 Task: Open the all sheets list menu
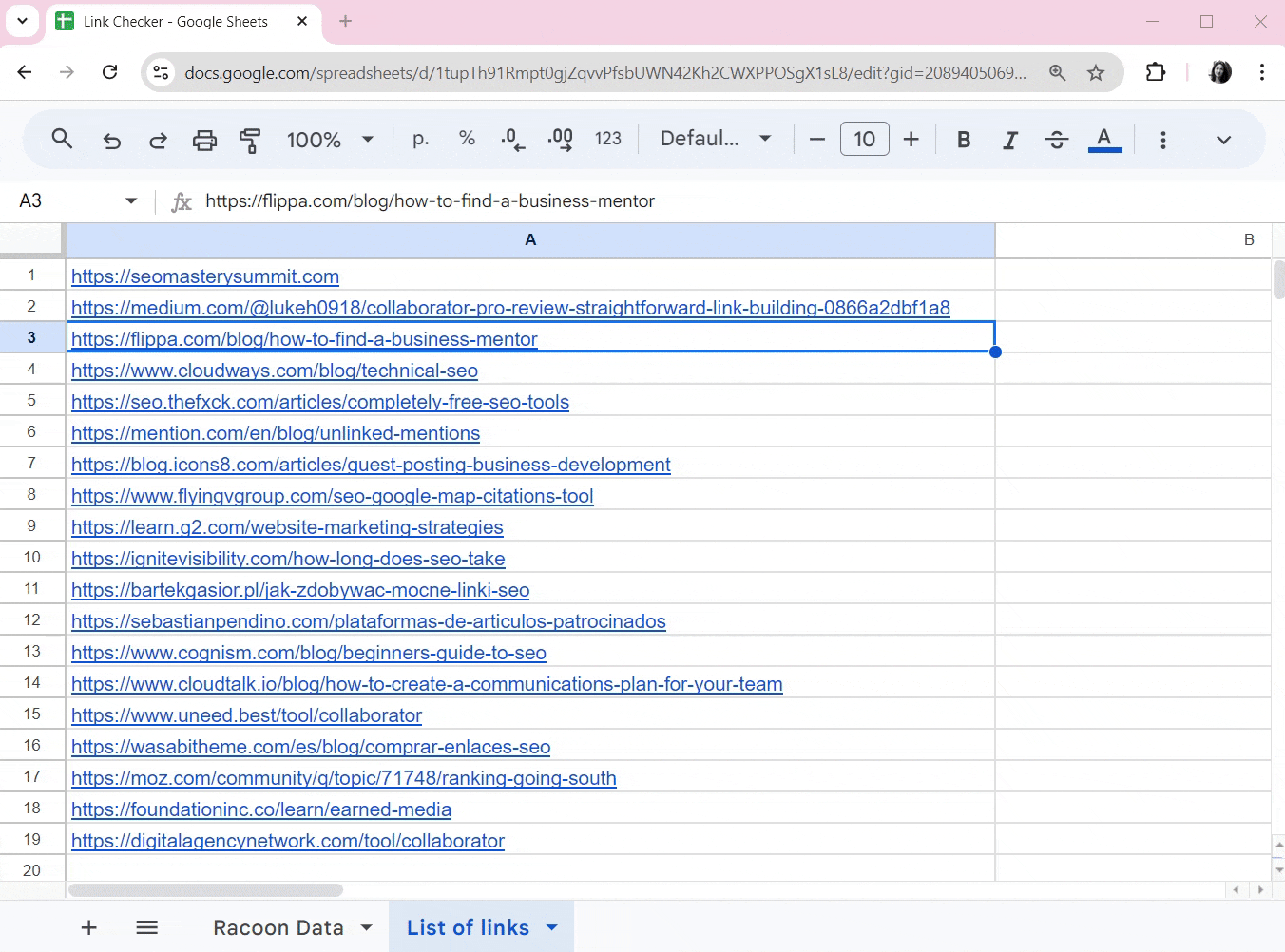(146, 927)
